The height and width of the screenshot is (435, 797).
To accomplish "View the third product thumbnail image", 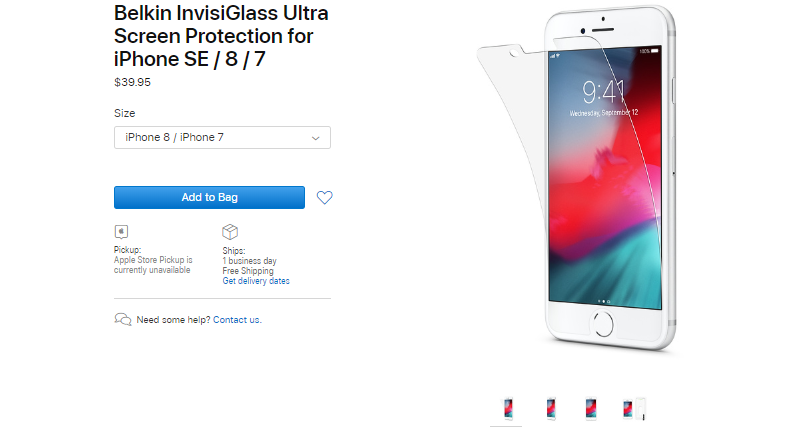I will click(590, 409).
